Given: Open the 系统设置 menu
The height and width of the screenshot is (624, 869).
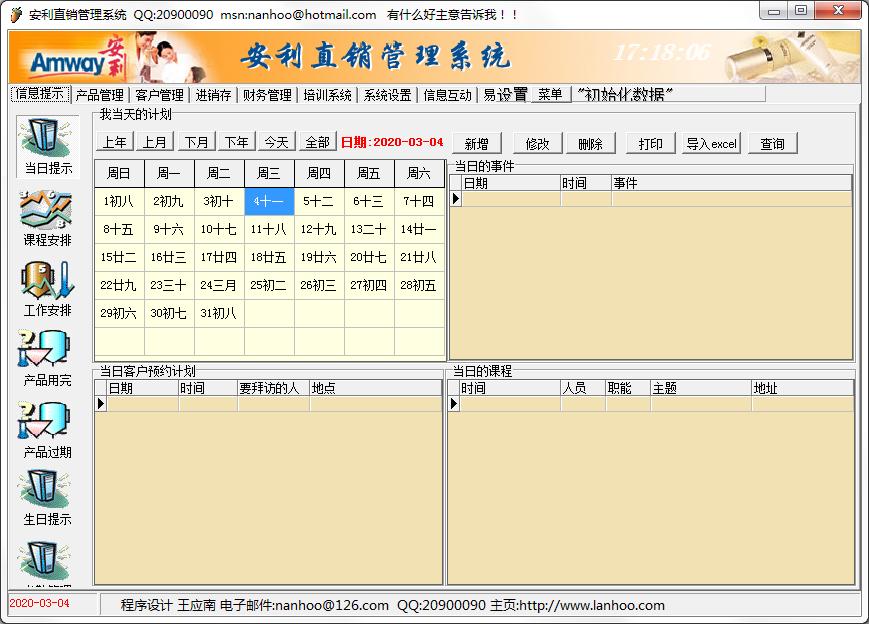Looking at the screenshot, I should [x=387, y=95].
